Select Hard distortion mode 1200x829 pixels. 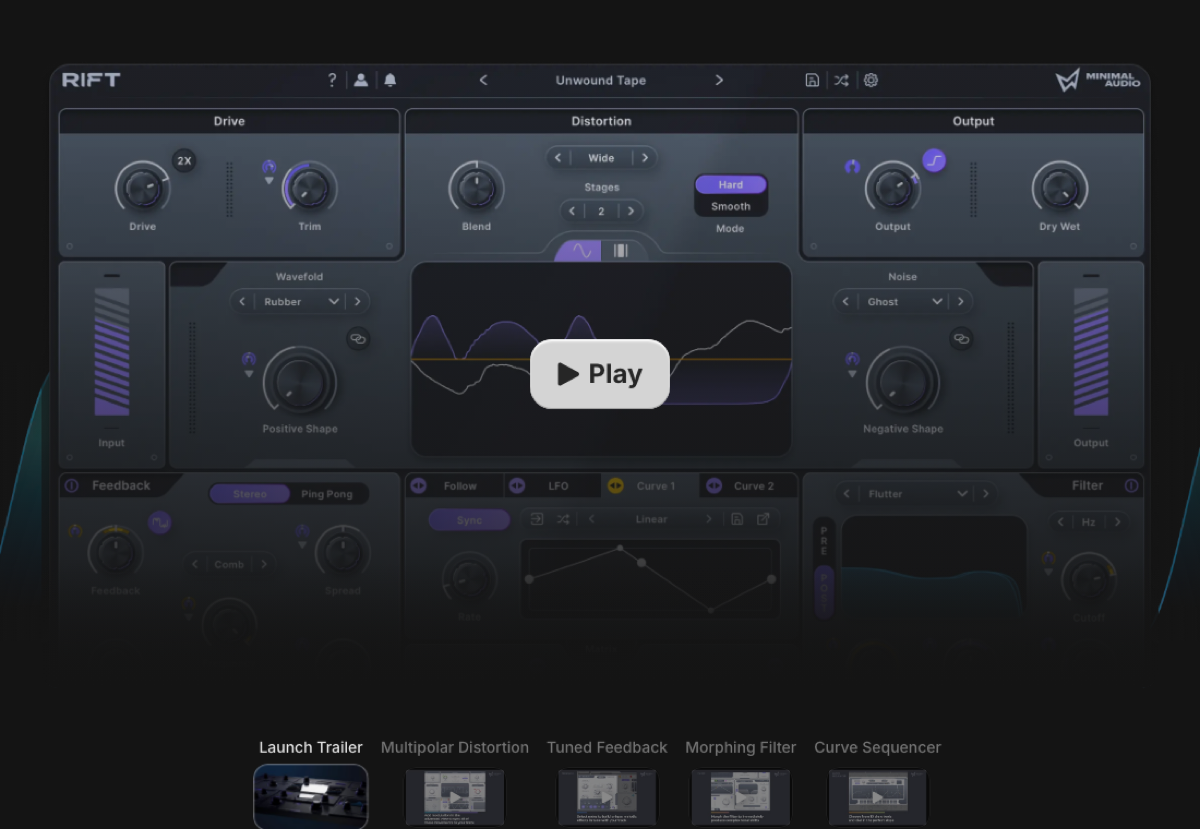click(731, 185)
